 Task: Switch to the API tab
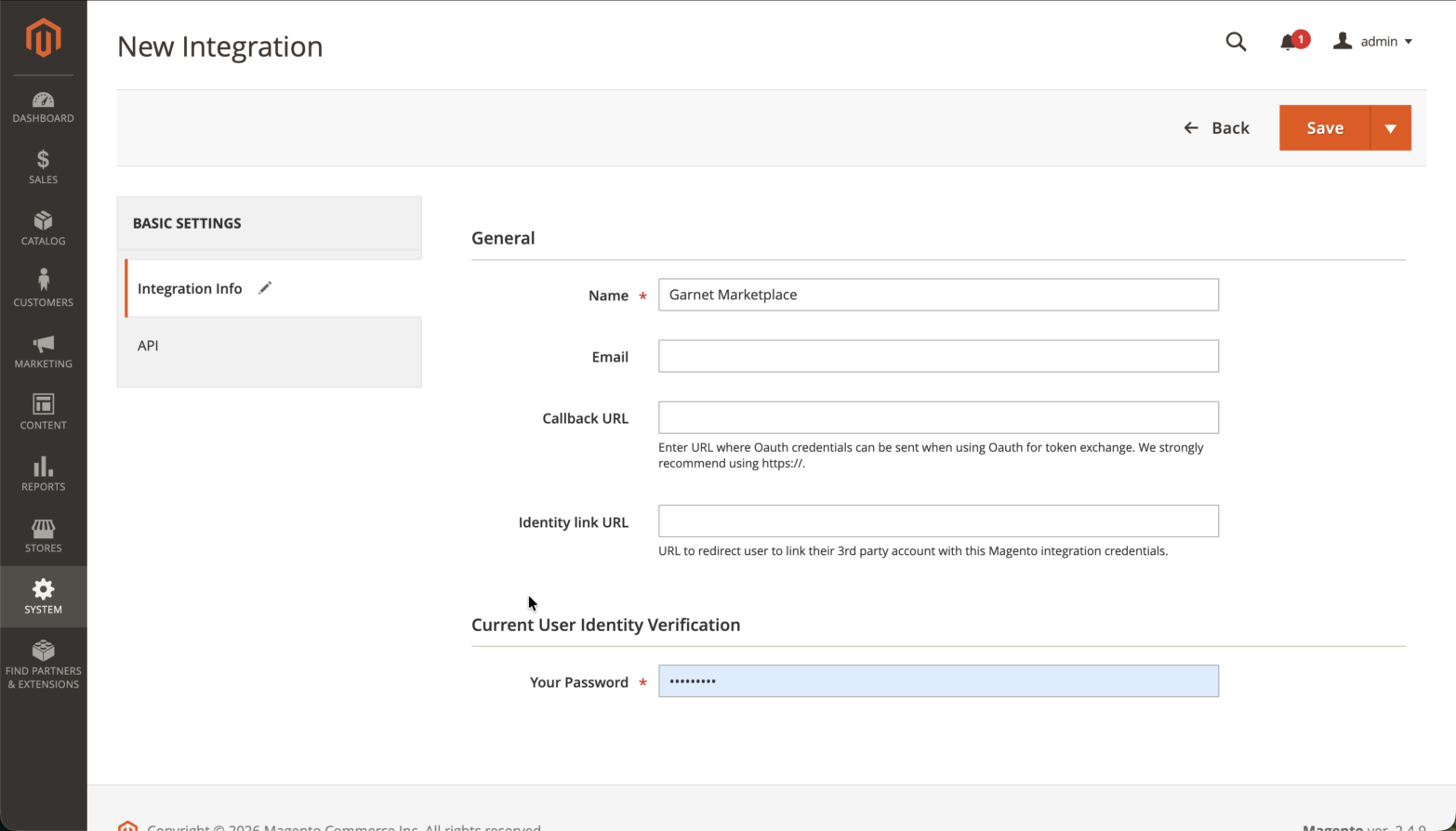270,346
